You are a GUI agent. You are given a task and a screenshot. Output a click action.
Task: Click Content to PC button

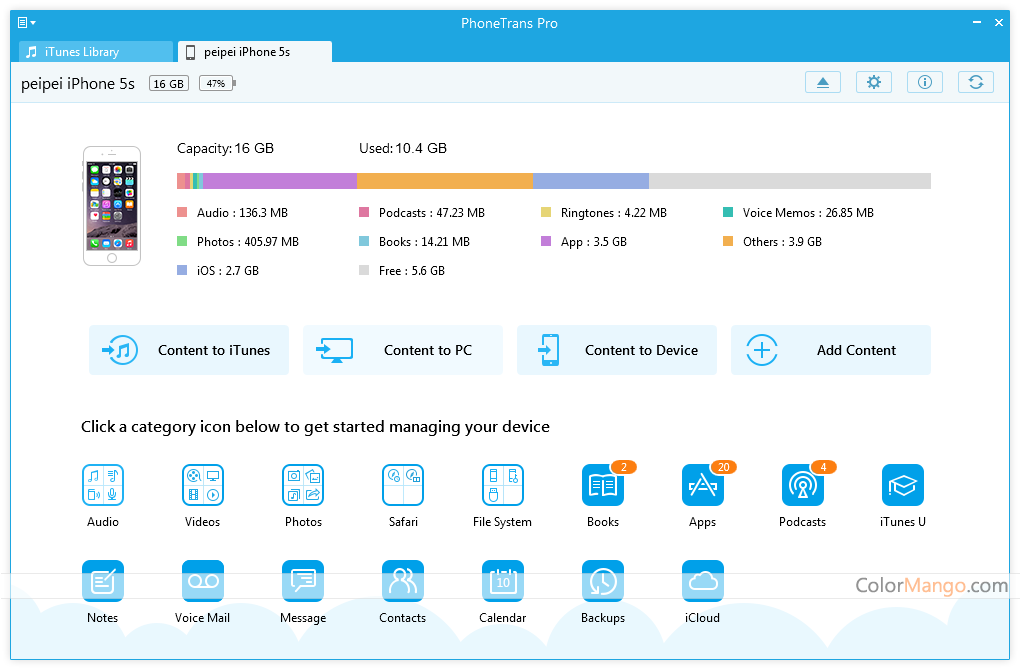pyautogui.click(x=403, y=350)
